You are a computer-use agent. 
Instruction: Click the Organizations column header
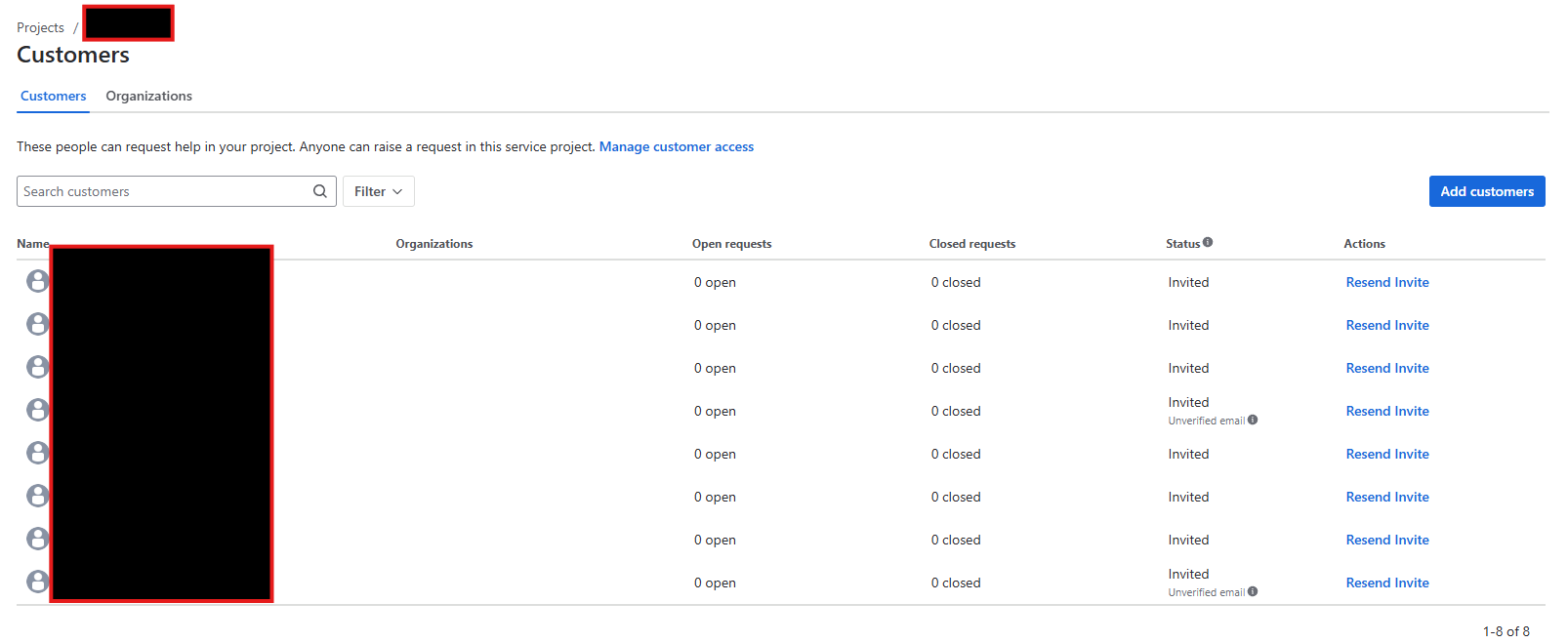(434, 244)
